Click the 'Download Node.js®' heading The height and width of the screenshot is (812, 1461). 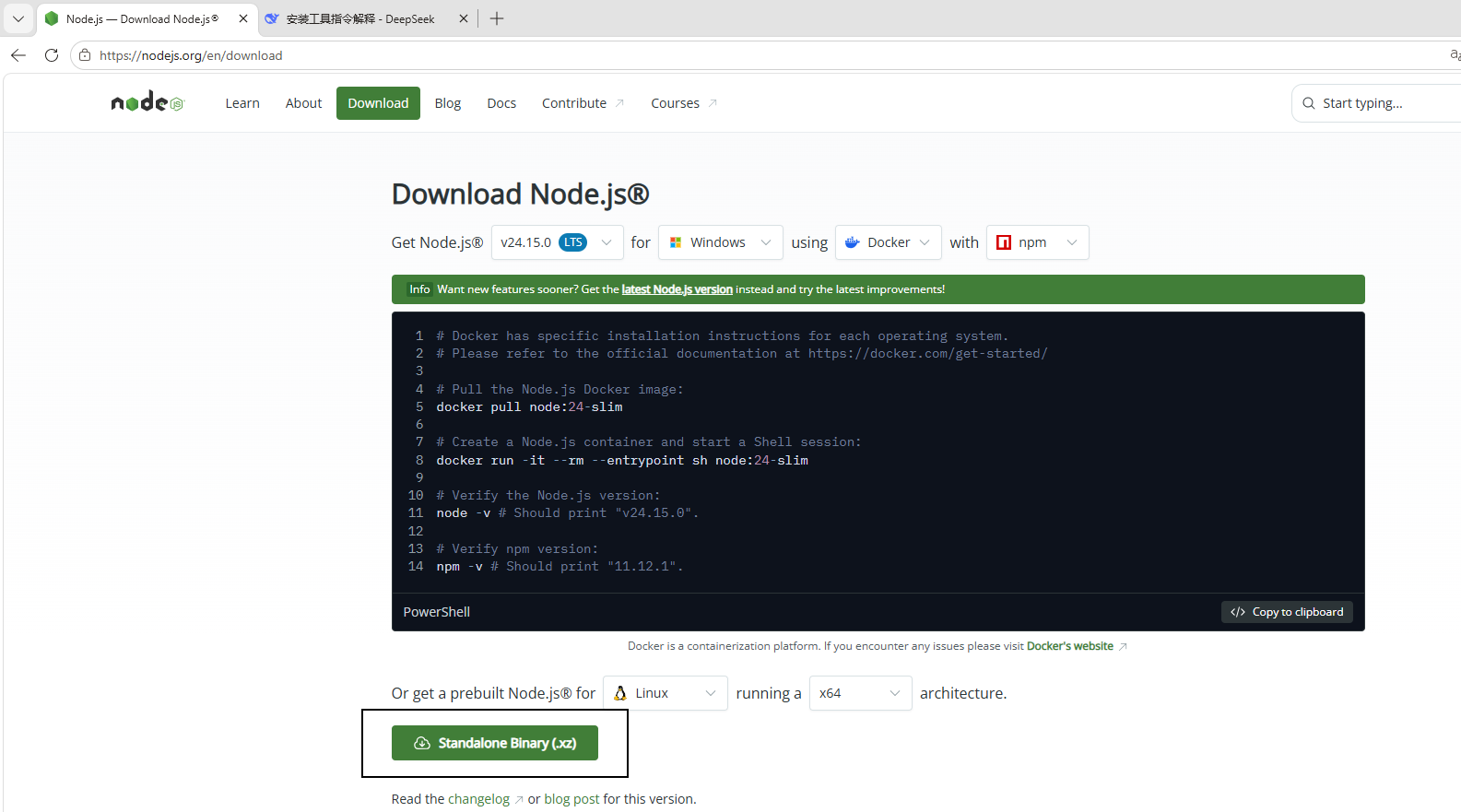point(521,194)
